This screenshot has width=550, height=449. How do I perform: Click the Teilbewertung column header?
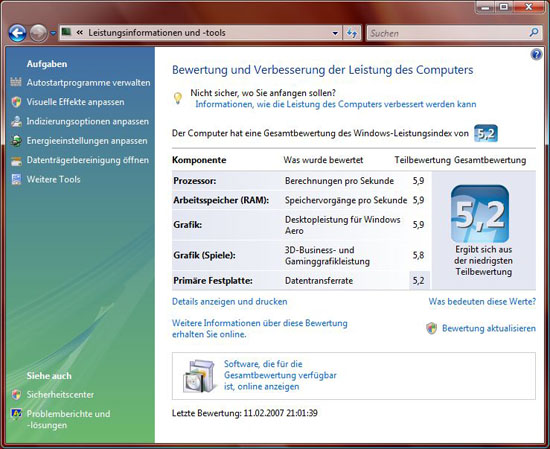pyautogui.click(x=422, y=160)
